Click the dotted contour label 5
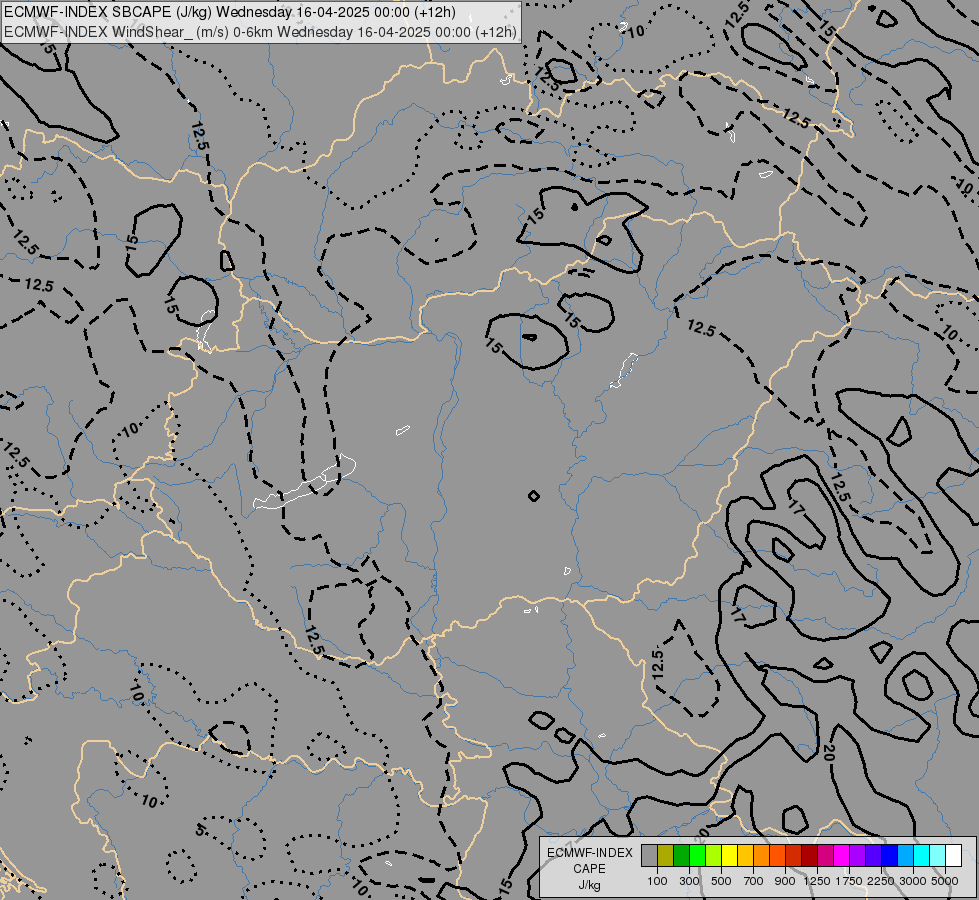This screenshot has width=979, height=900. coord(201,829)
